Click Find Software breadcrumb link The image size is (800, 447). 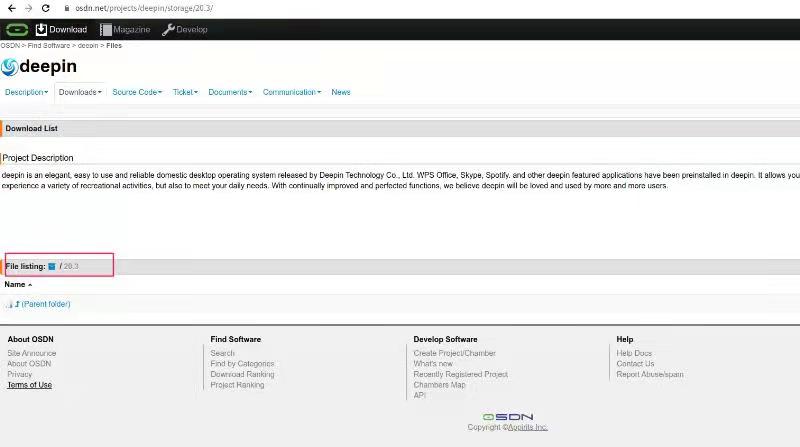[48, 45]
